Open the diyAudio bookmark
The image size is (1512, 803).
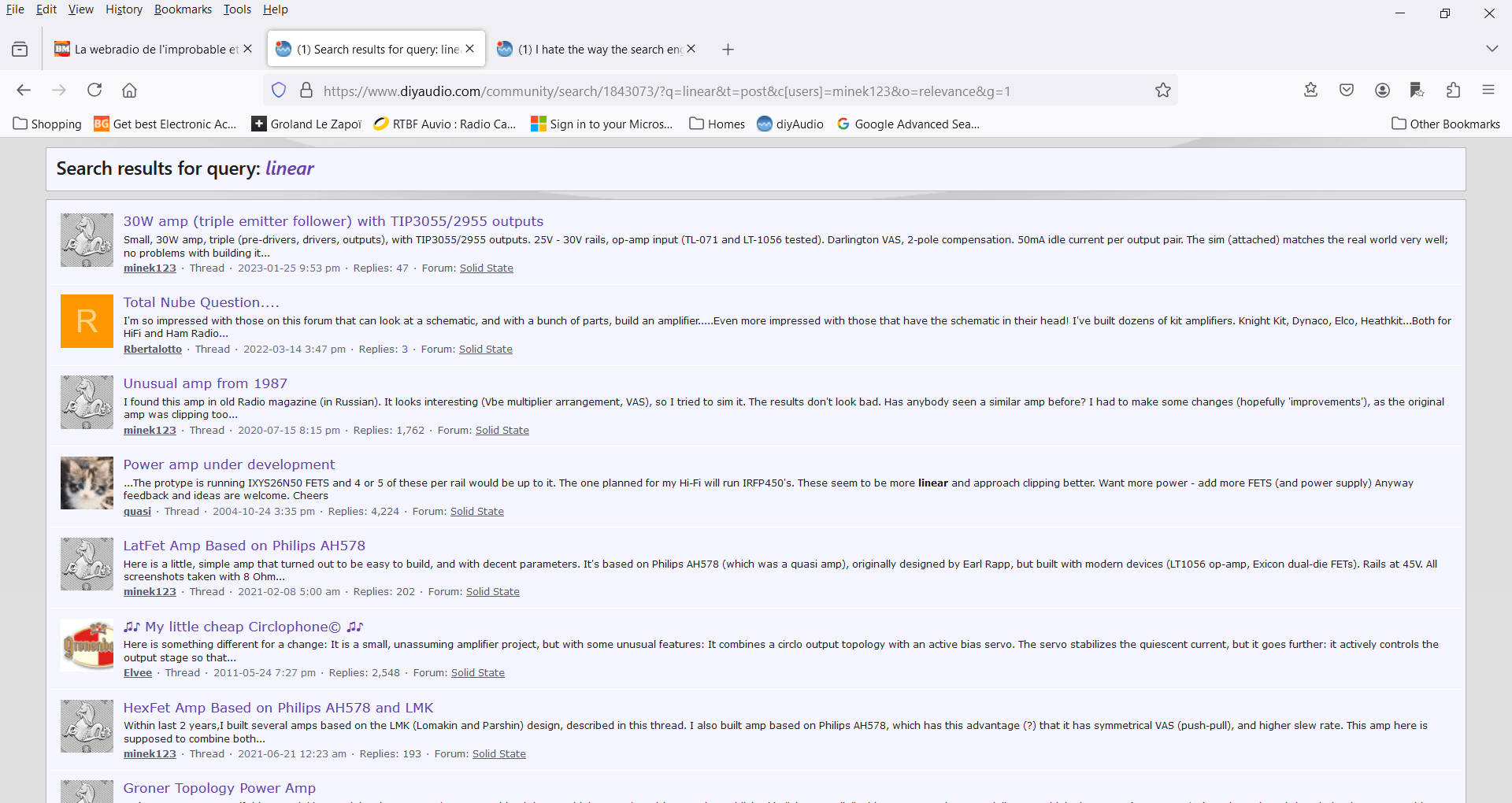click(x=791, y=124)
